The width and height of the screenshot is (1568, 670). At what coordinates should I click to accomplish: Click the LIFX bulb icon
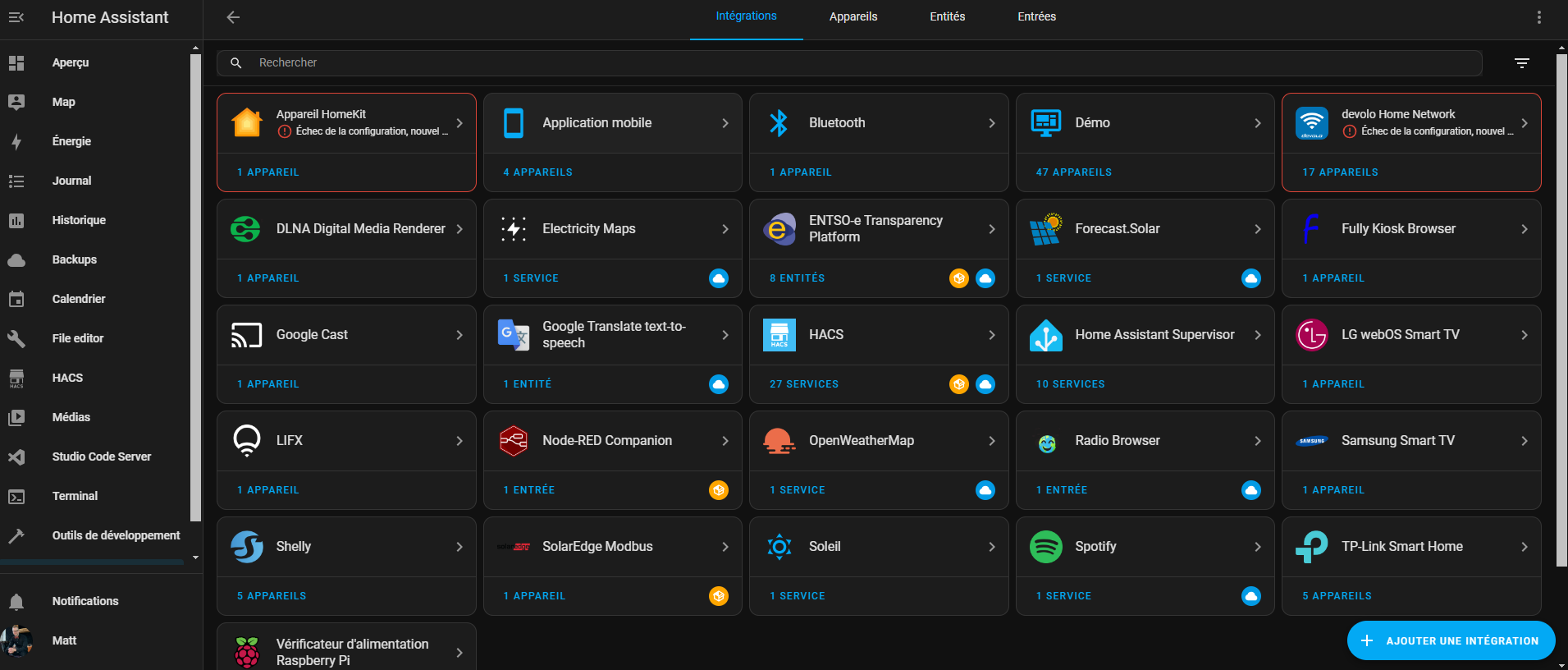tap(247, 441)
